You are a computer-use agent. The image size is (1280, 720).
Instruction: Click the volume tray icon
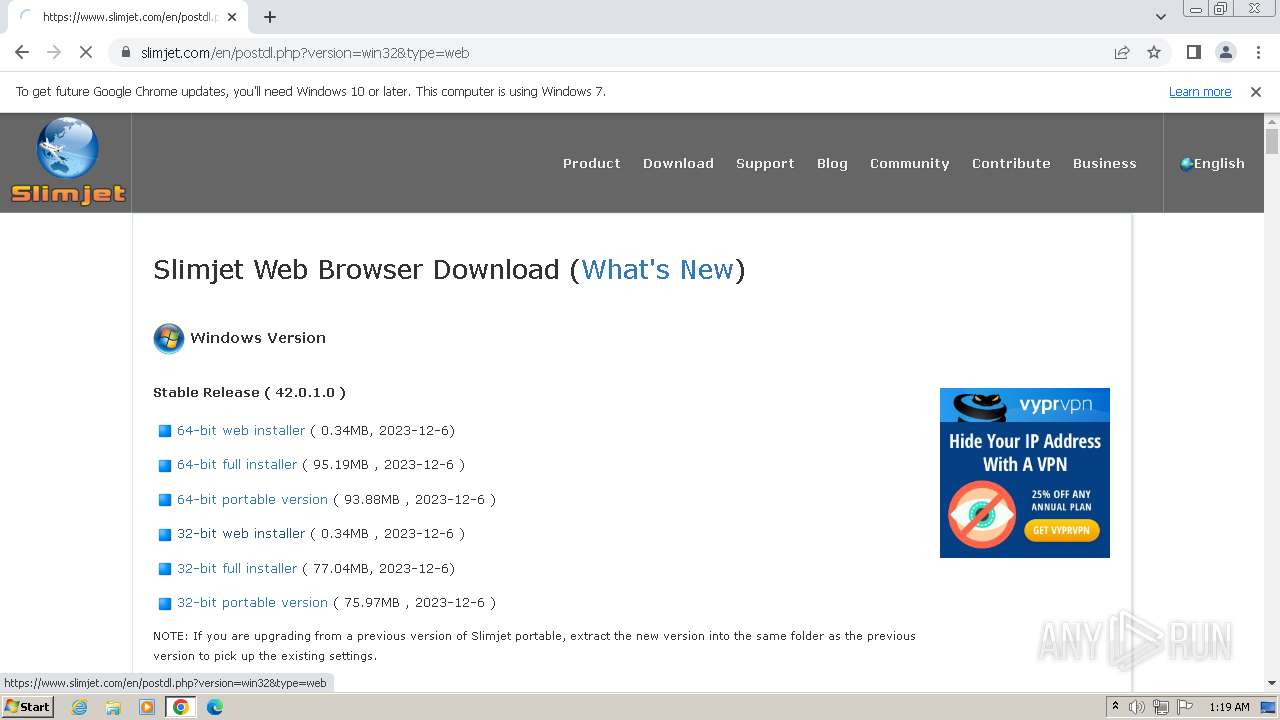click(1137, 707)
